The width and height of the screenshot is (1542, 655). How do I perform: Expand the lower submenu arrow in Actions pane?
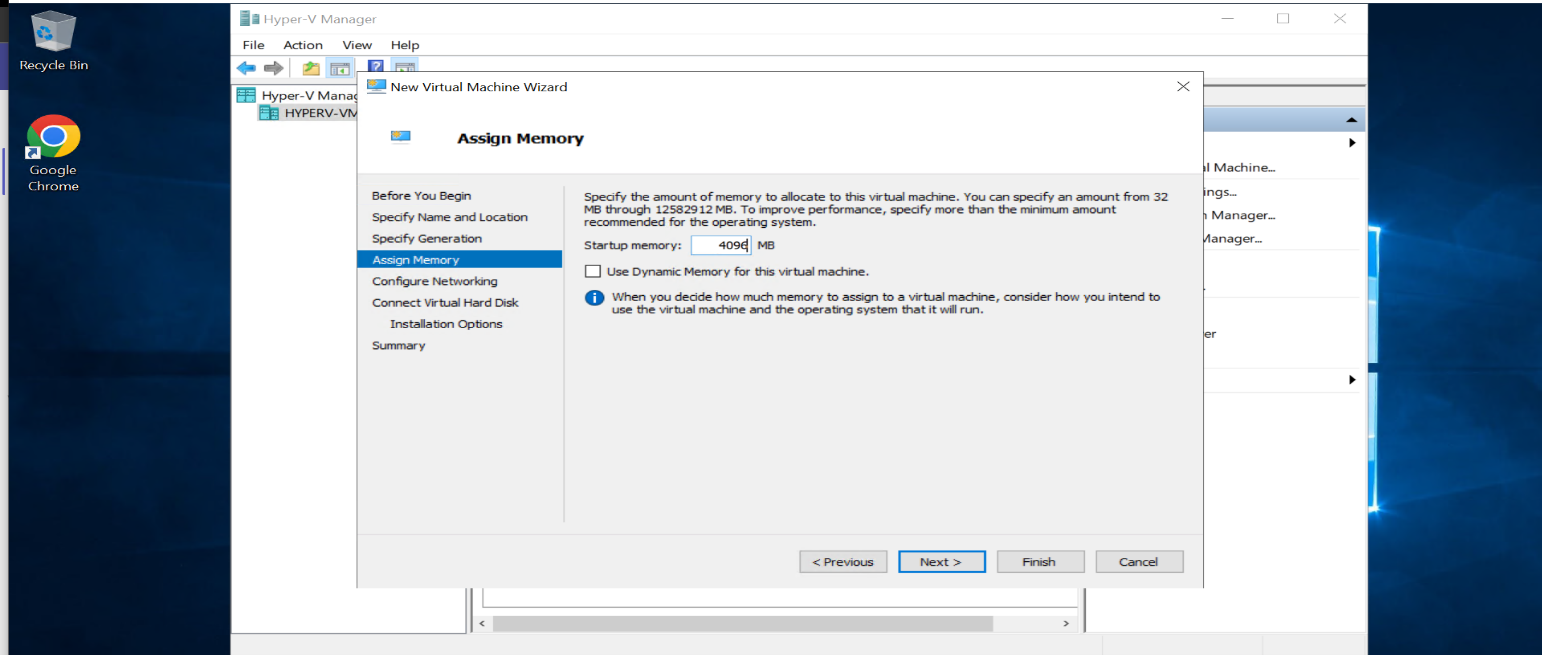click(1352, 380)
